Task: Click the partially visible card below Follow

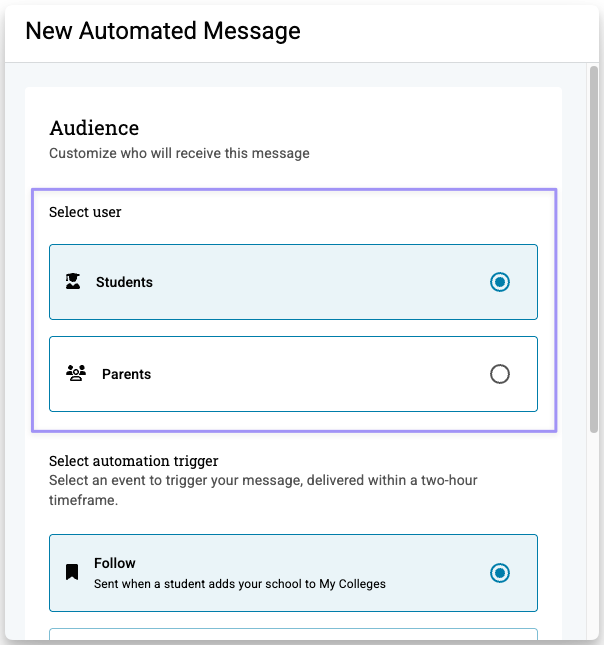Action: (x=293, y=635)
